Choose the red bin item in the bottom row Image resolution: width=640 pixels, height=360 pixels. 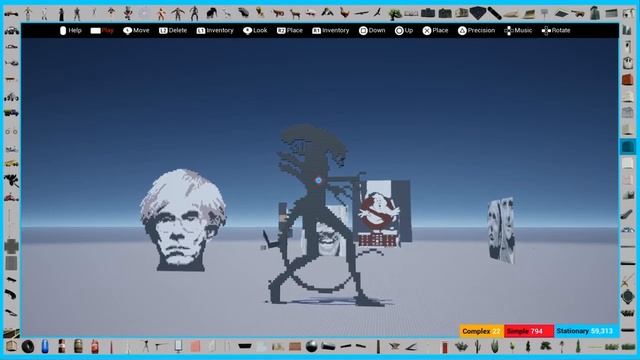[x=444, y=347]
